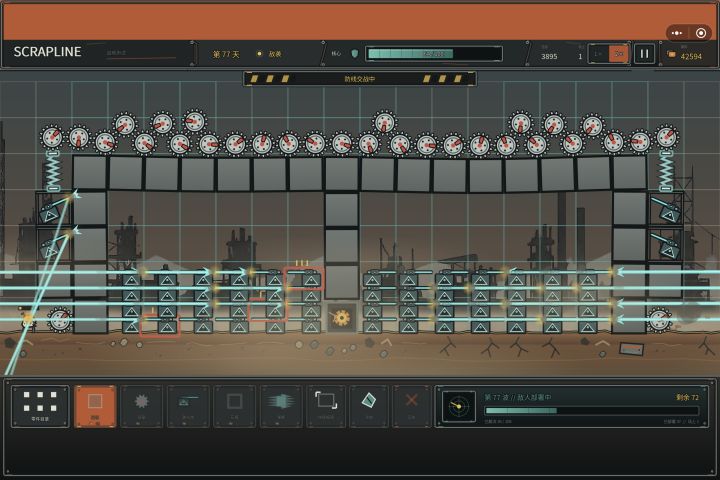Click the ground saw gear on right side

point(660,319)
